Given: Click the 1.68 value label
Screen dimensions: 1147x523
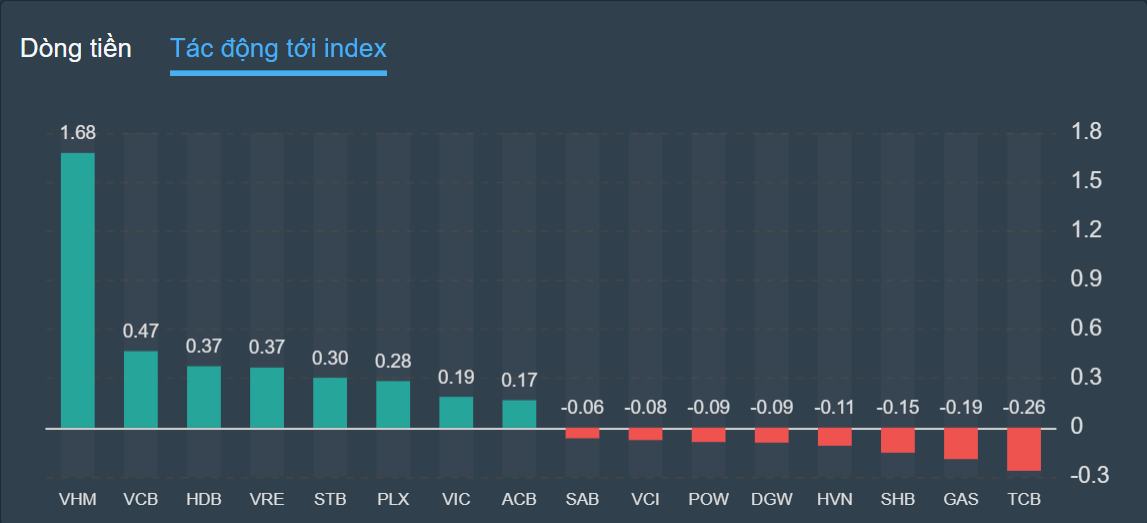Looking at the screenshot, I should point(78,133).
